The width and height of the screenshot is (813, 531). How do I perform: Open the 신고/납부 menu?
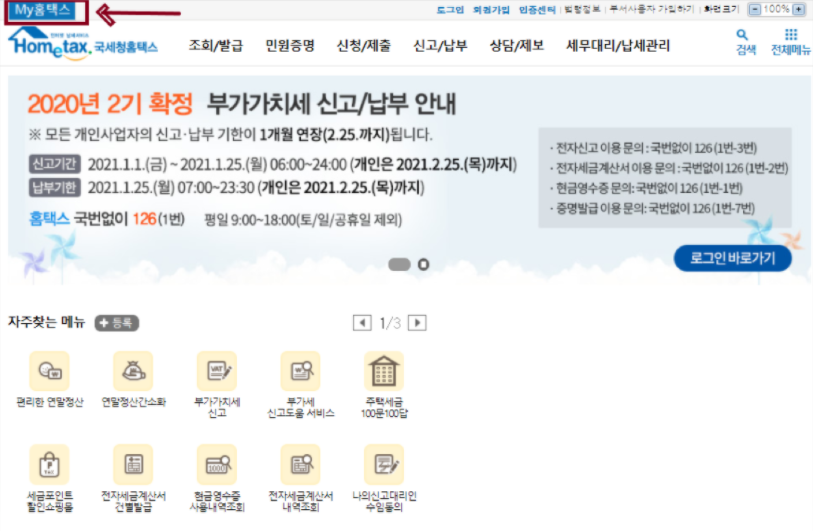[x=440, y=46]
